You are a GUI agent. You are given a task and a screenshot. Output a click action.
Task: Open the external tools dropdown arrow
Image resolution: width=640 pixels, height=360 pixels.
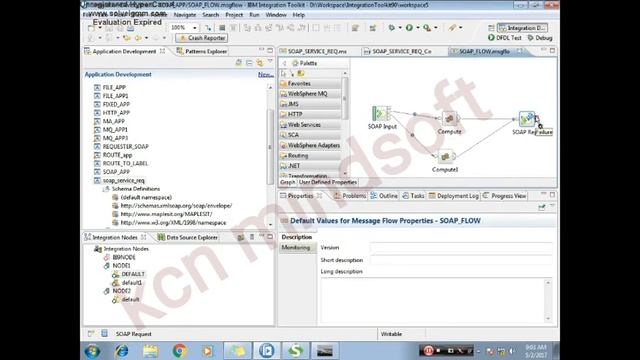tap(436, 27)
